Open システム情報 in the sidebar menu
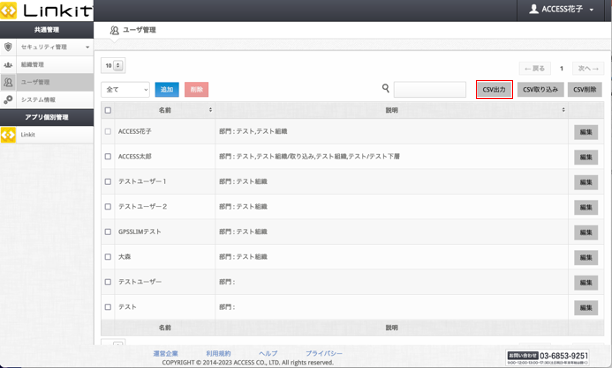This screenshot has height=368, width=612. [x=38, y=100]
